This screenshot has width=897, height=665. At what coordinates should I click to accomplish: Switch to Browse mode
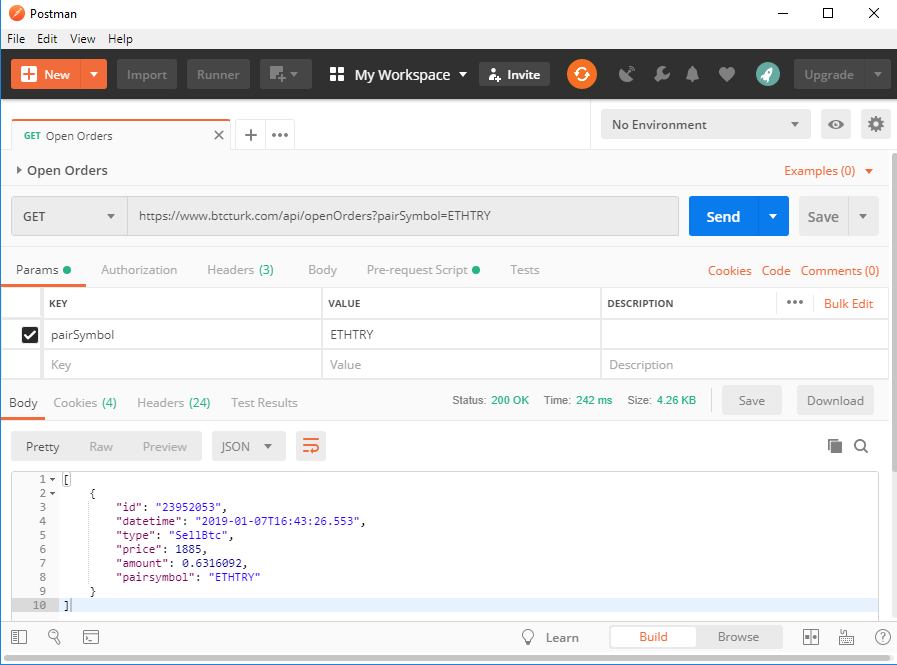tap(738, 637)
